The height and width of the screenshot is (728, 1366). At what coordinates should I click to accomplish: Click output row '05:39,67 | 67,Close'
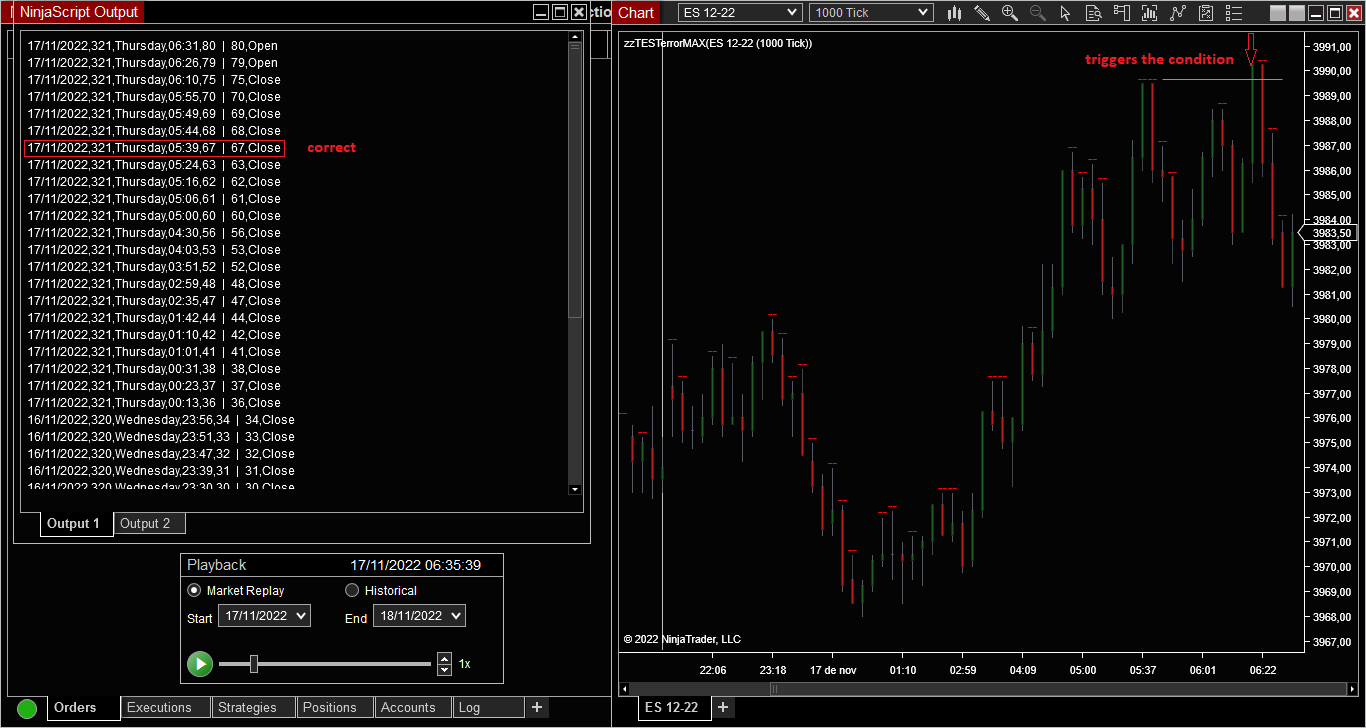pos(154,148)
